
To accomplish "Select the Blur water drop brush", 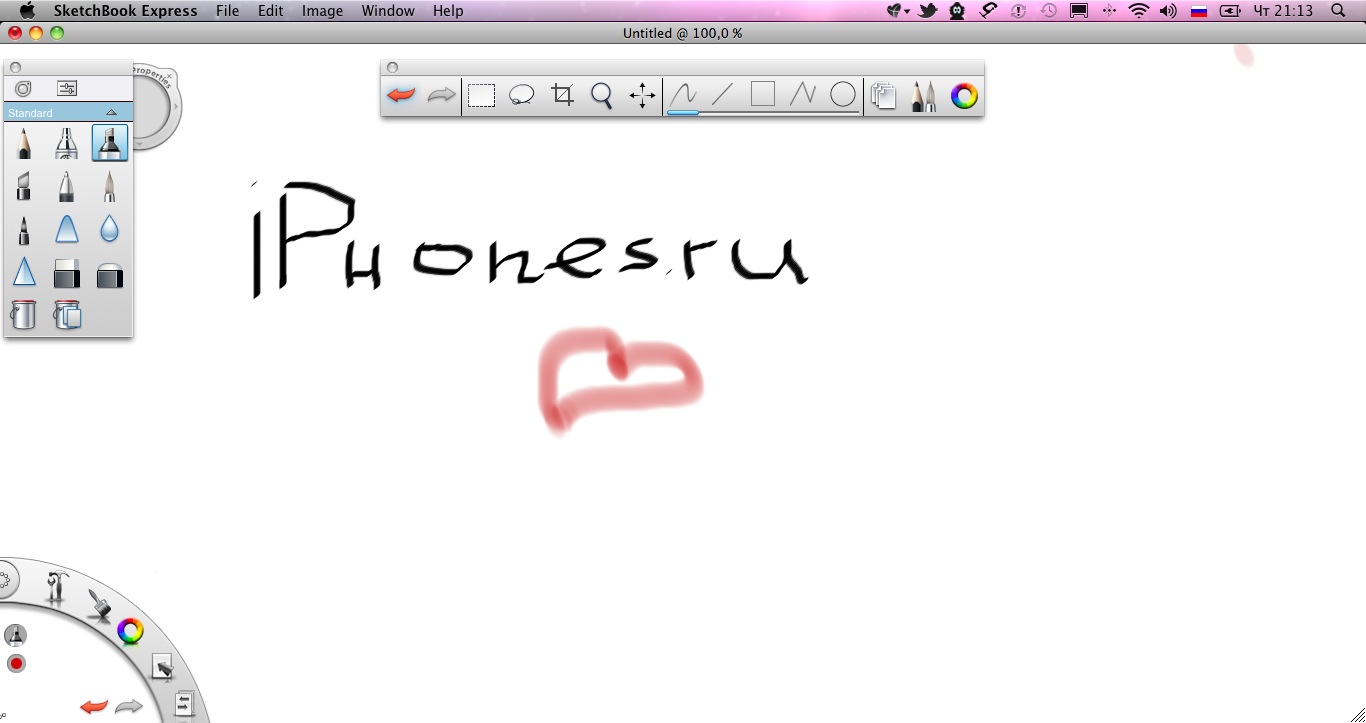I will [110, 229].
